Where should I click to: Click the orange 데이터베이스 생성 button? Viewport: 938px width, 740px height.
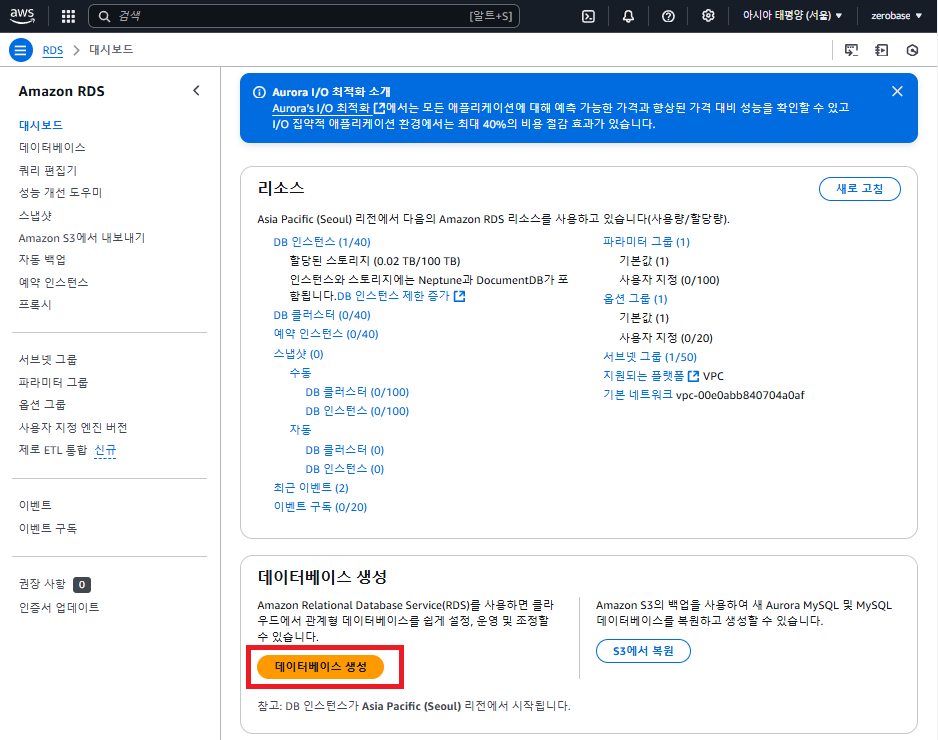pyautogui.click(x=321, y=666)
